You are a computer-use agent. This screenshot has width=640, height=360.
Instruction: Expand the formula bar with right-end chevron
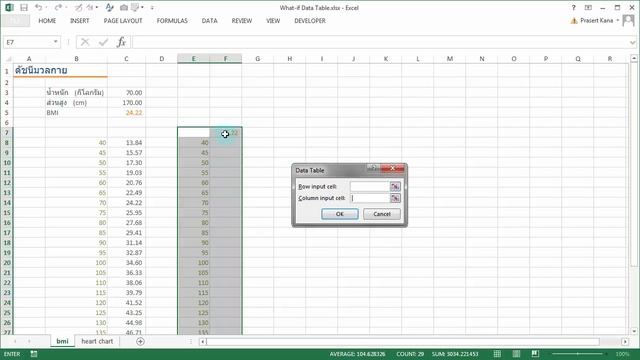click(632, 42)
